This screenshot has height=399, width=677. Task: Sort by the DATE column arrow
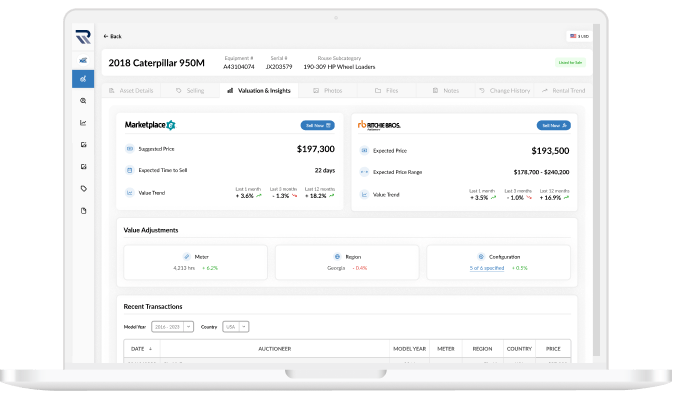150,349
